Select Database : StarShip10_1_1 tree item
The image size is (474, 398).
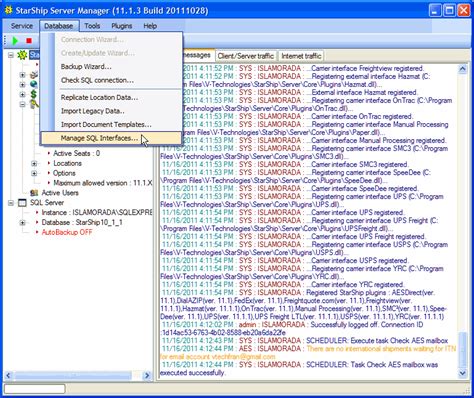click(82, 223)
